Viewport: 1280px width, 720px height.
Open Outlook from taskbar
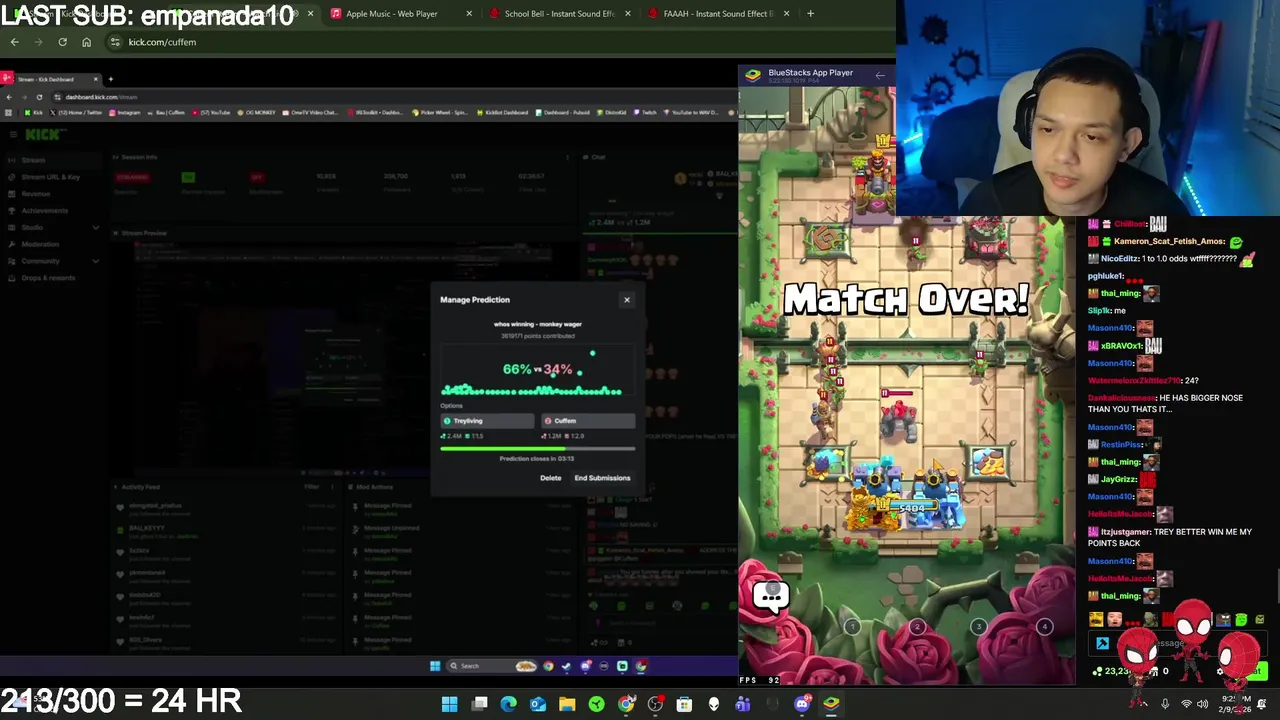[x=538, y=704]
